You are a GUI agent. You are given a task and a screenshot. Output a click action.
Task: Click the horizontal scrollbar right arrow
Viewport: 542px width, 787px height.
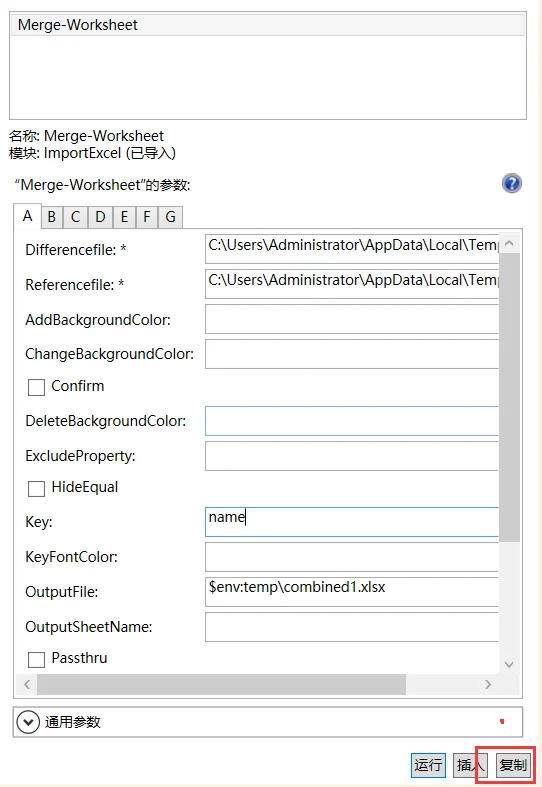(x=487, y=684)
